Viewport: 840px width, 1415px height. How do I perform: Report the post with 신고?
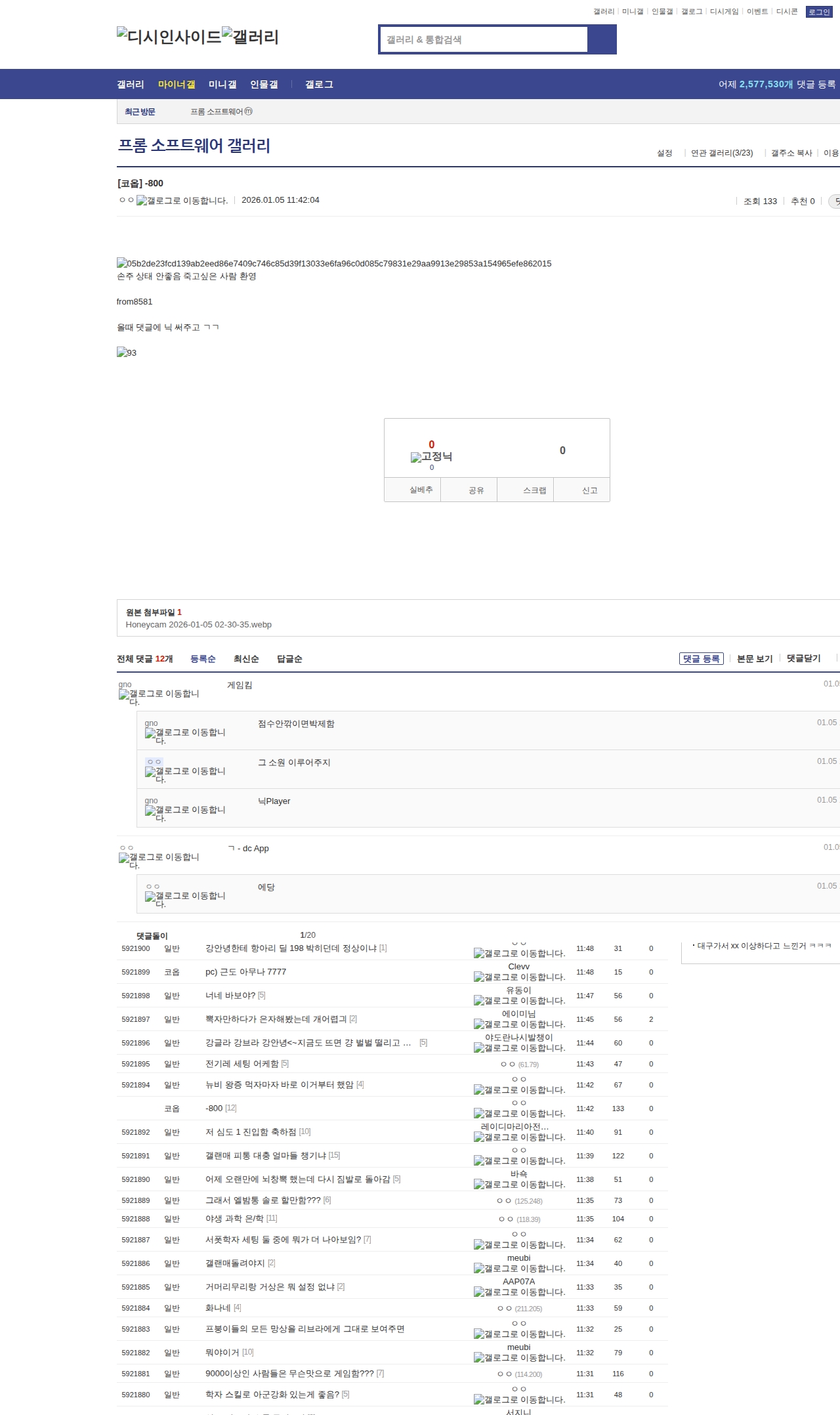click(589, 490)
